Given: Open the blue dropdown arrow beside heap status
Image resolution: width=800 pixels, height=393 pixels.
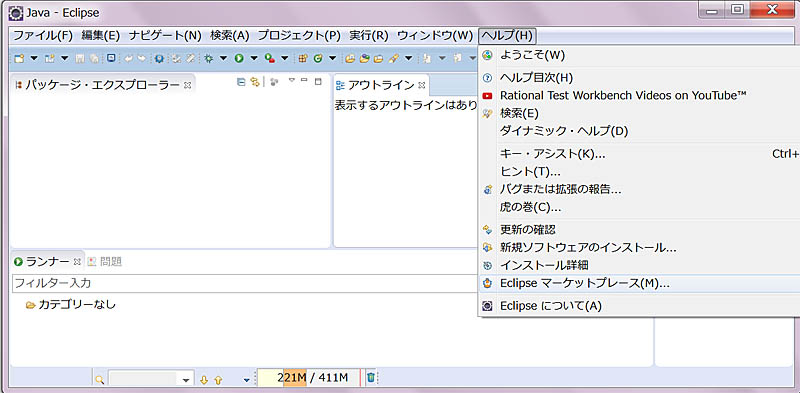Looking at the screenshot, I should [x=247, y=380].
